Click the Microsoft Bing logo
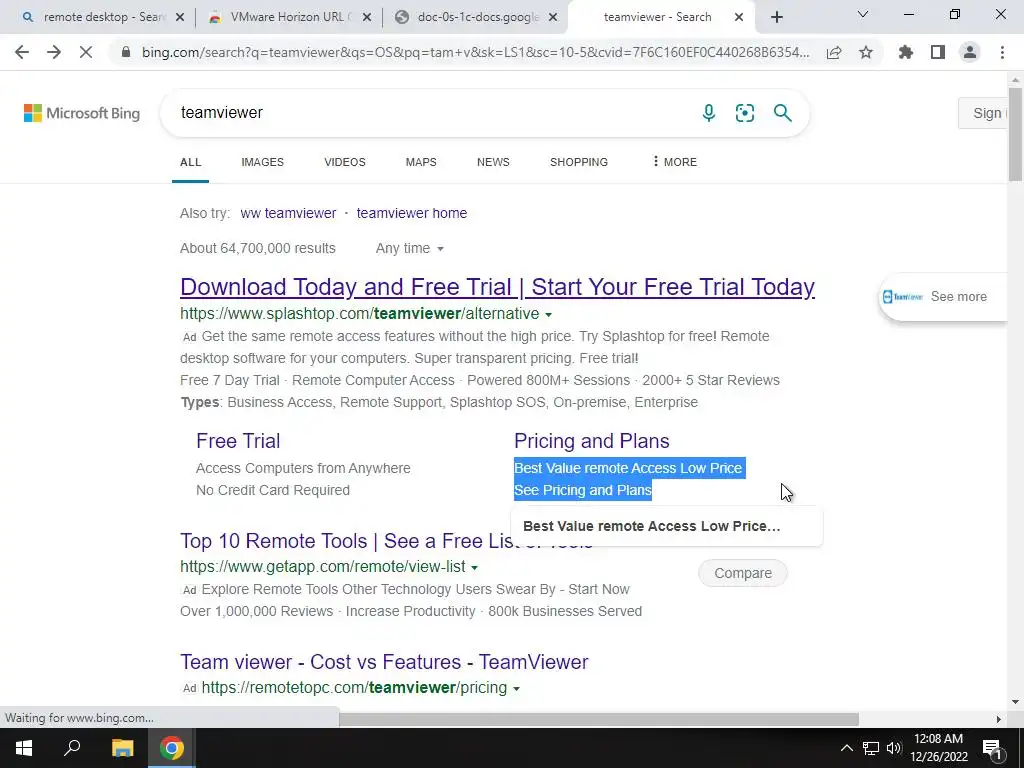The height and width of the screenshot is (768, 1024). 82,113
